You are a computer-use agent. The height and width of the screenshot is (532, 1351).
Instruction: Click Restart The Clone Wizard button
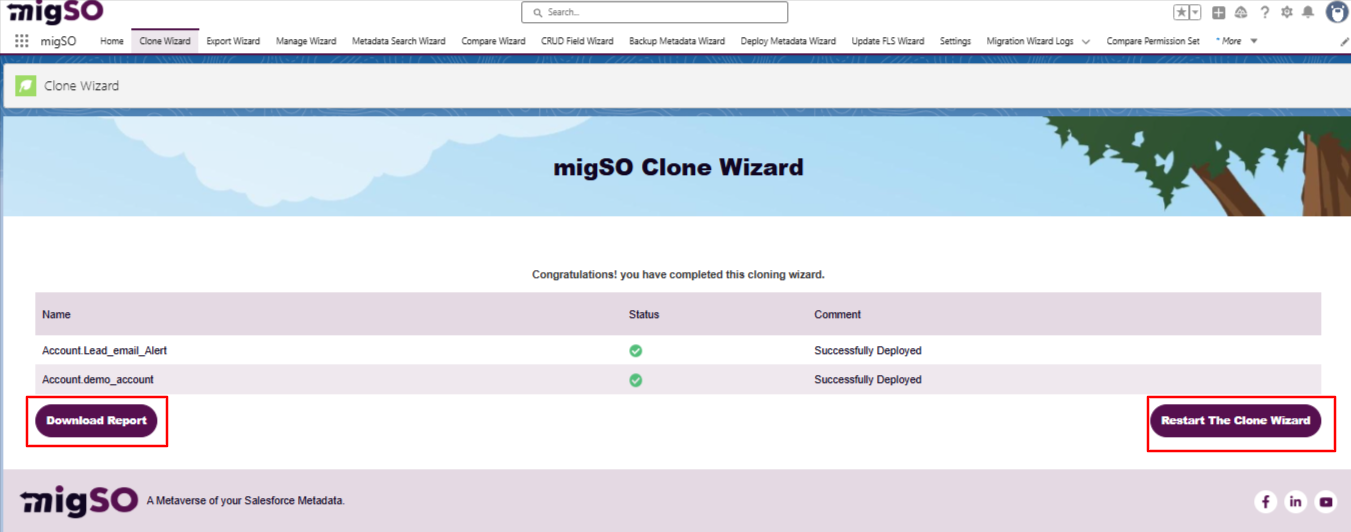tap(1235, 421)
